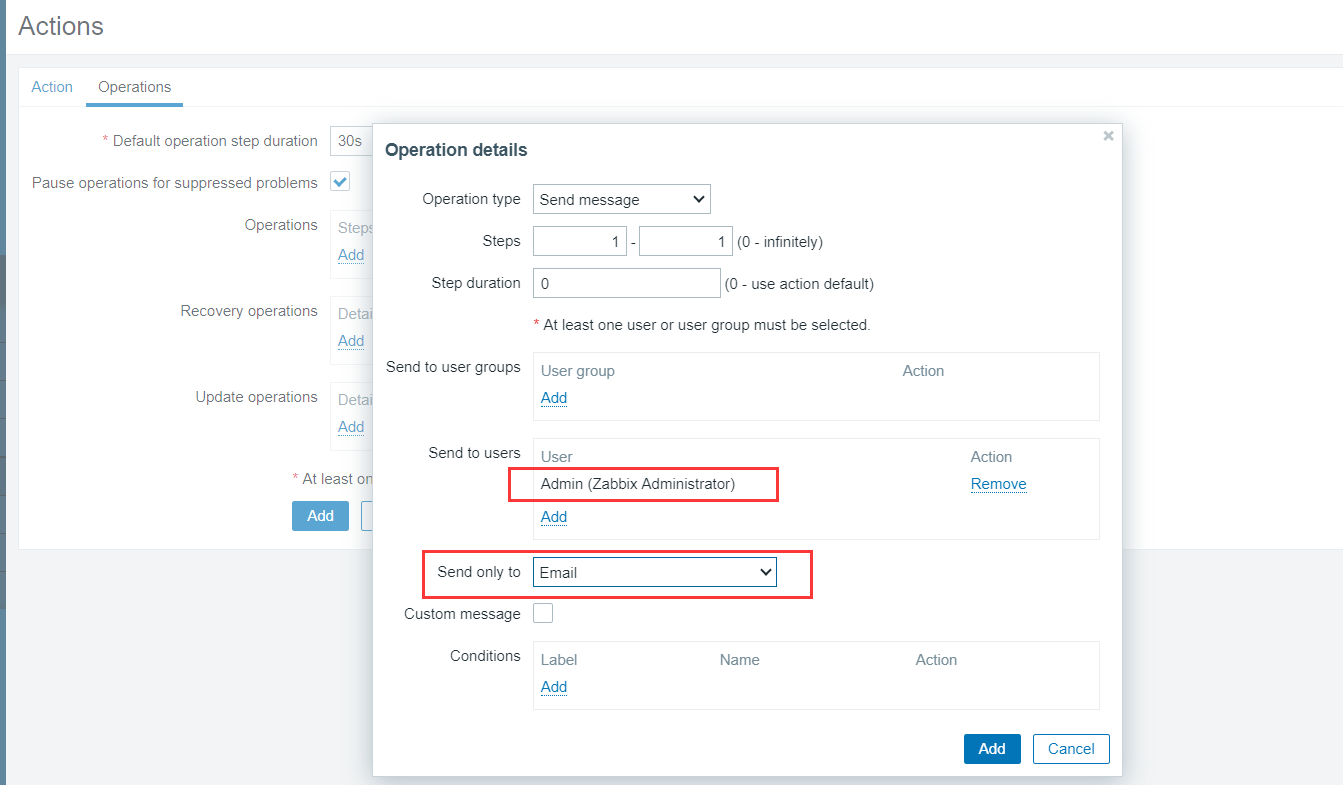Image resolution: width=1343 pixels, height=785 pixels.
Task: Switch to the Action tab
Action: pos(52,87)
